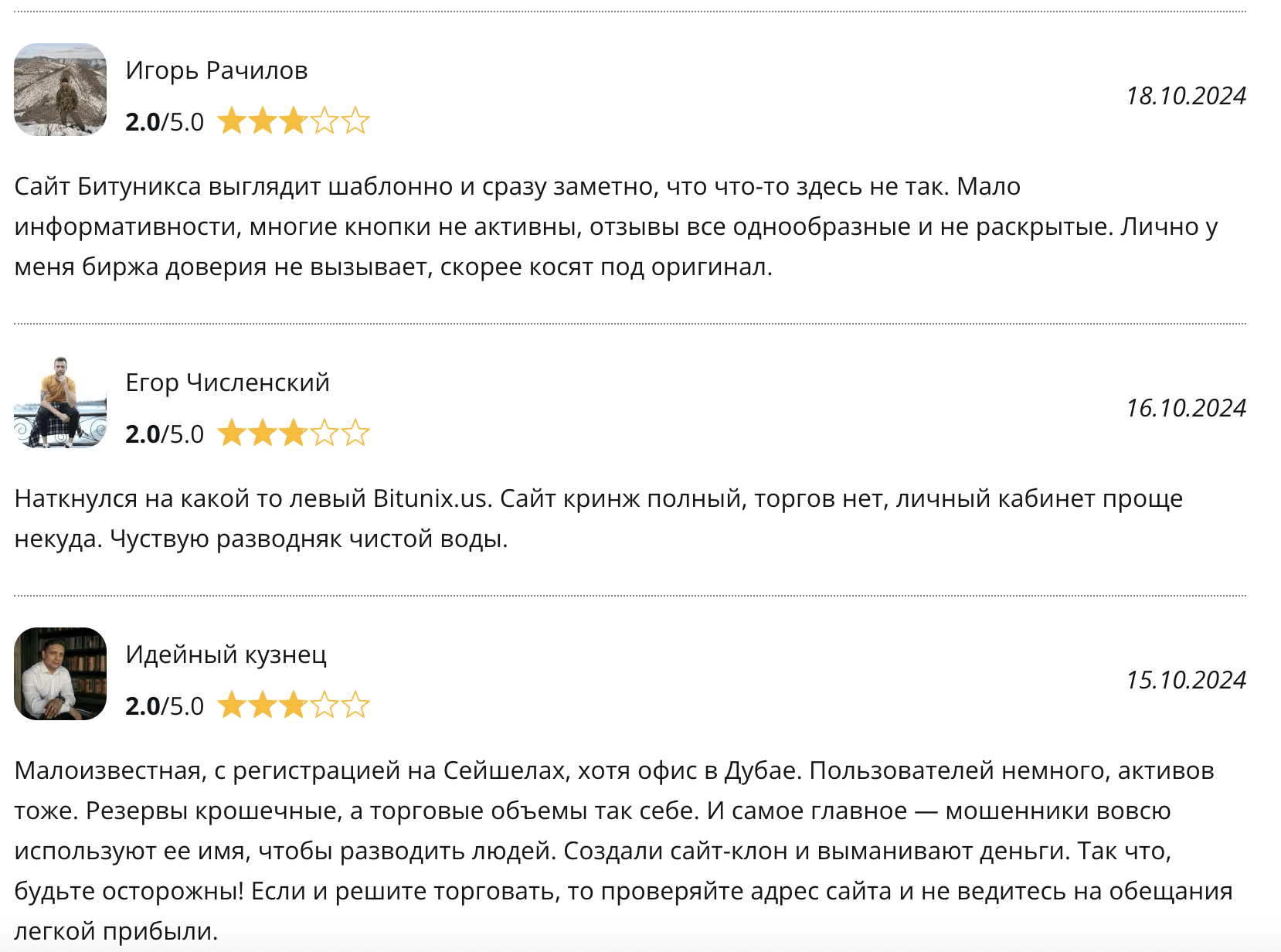
Task: Click the reviewer name Егор Численский
Action: [227, 382]
